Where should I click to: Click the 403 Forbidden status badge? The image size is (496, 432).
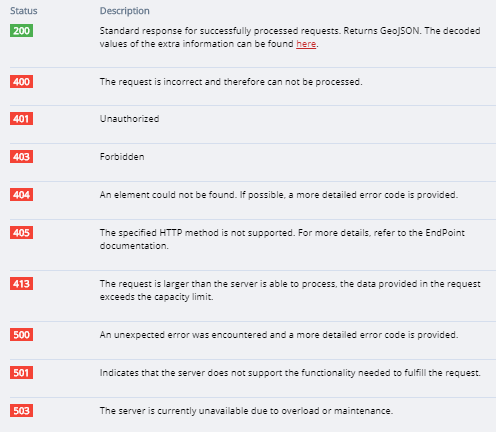click(x=21, y=157)
